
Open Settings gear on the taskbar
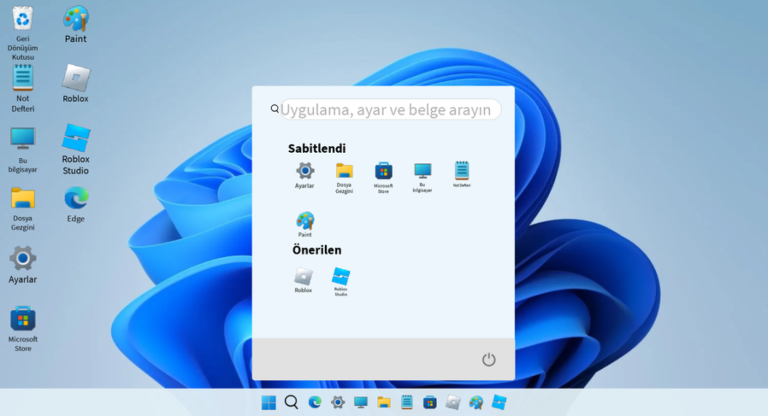point(337,403)
